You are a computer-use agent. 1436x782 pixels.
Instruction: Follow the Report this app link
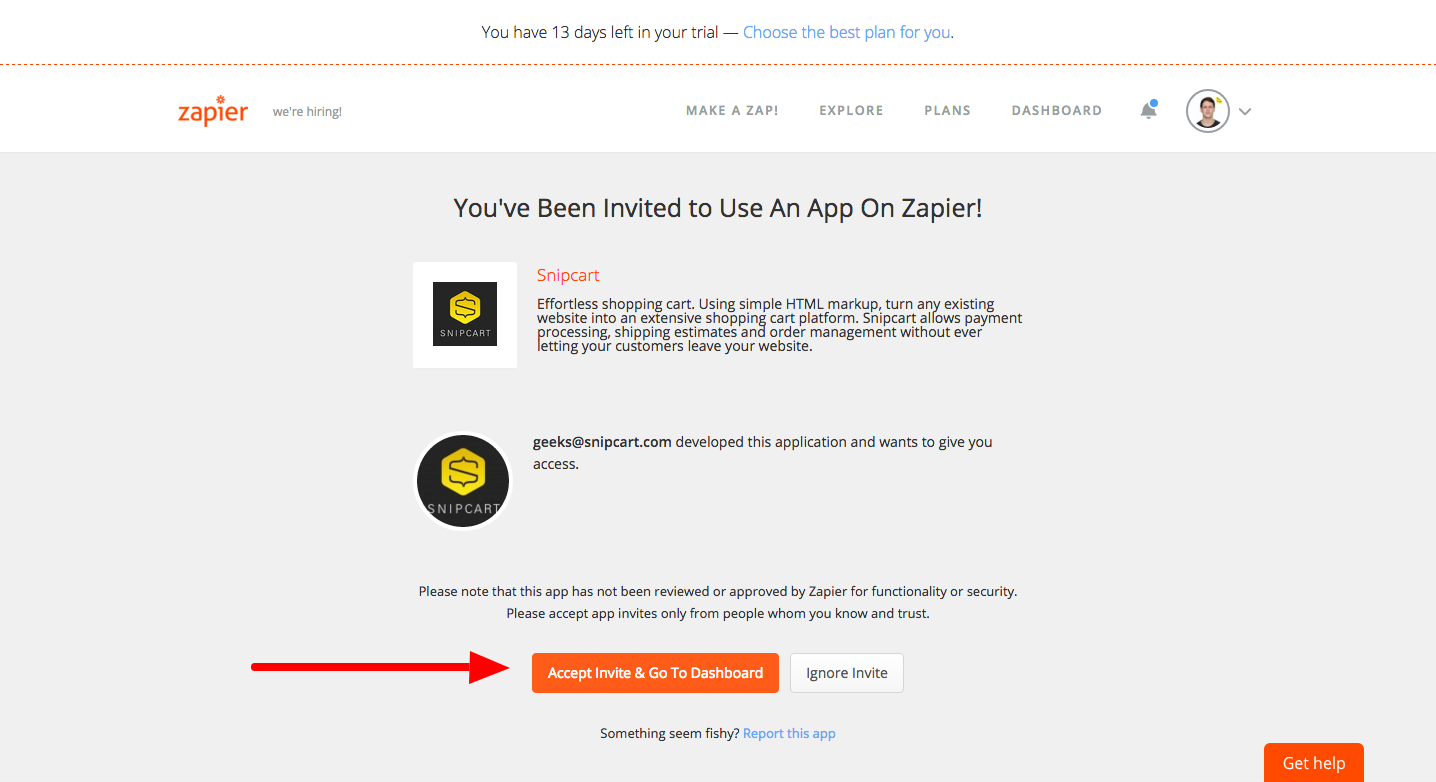[789, 733]
